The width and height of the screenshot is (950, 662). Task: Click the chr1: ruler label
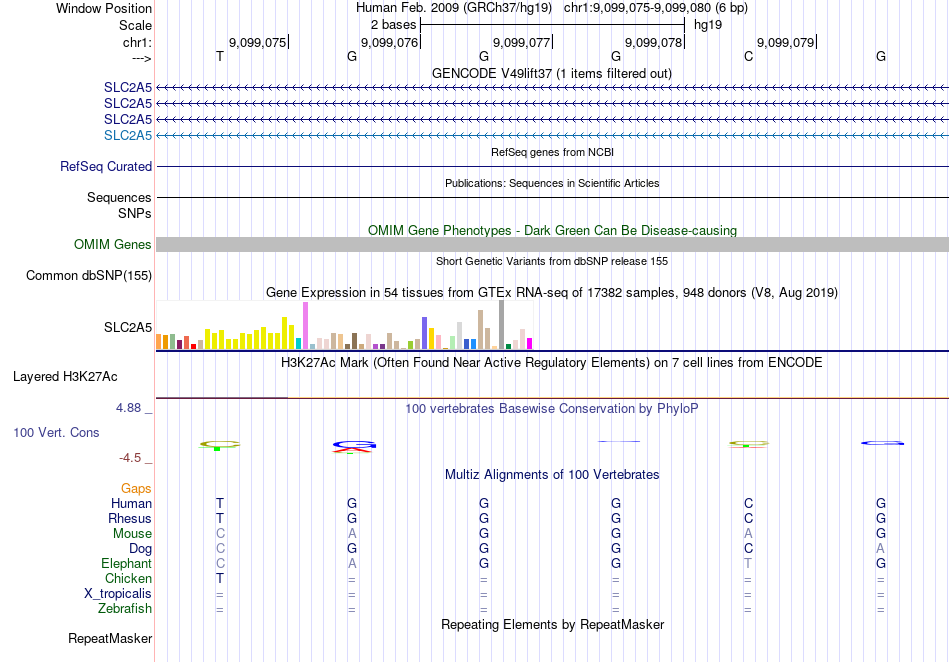pyautogui.click(x=137, y=42)
